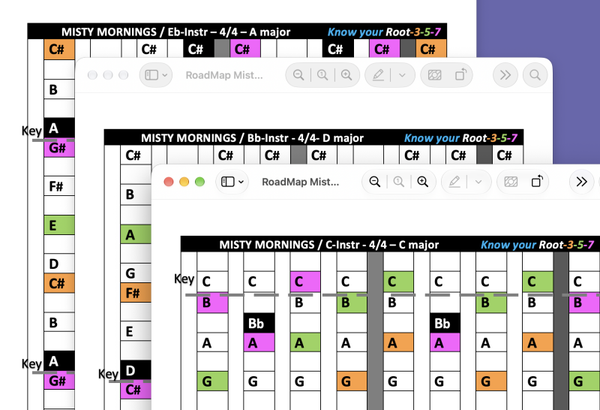
Task: Click the window title RoadMap Mist... in the front window
Action: tap(300, 182)
